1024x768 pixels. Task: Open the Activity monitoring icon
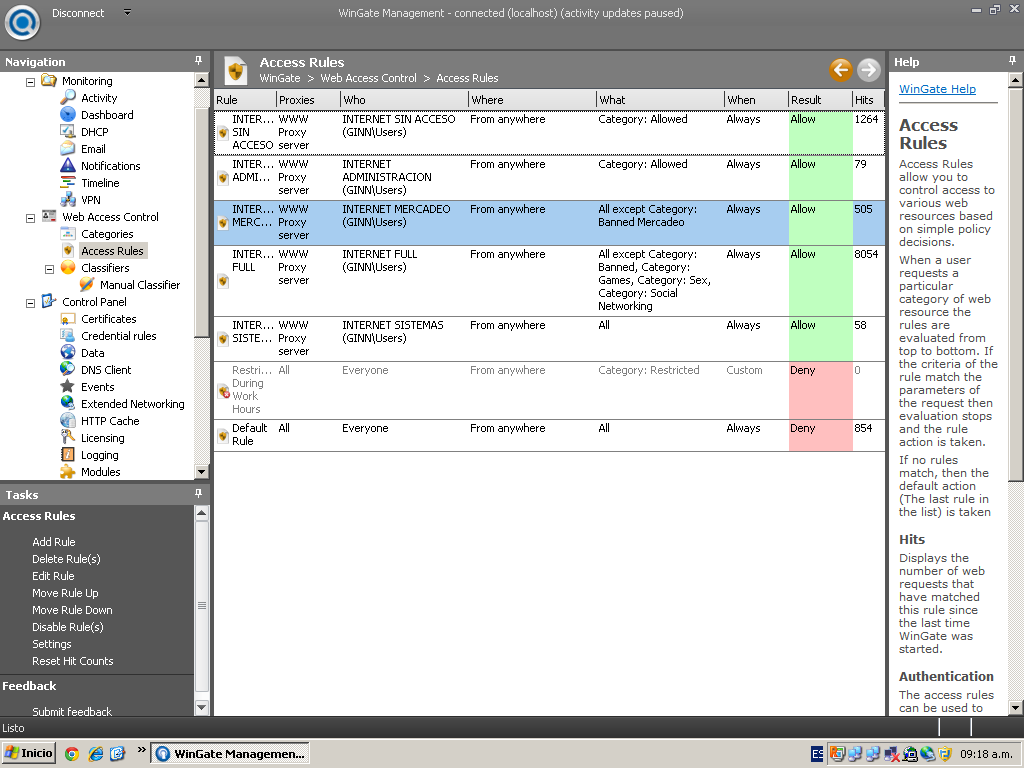point(68,97)
